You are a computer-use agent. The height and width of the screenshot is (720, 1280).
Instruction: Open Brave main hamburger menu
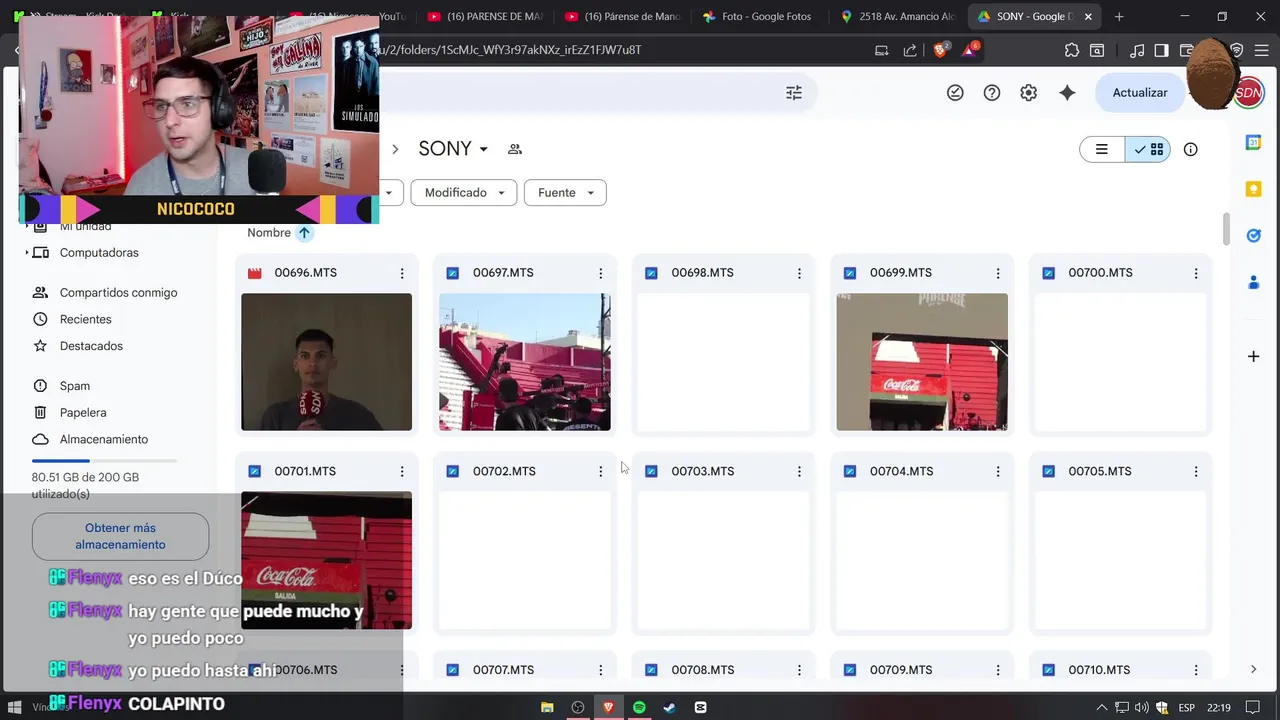tap(1264, 50)
